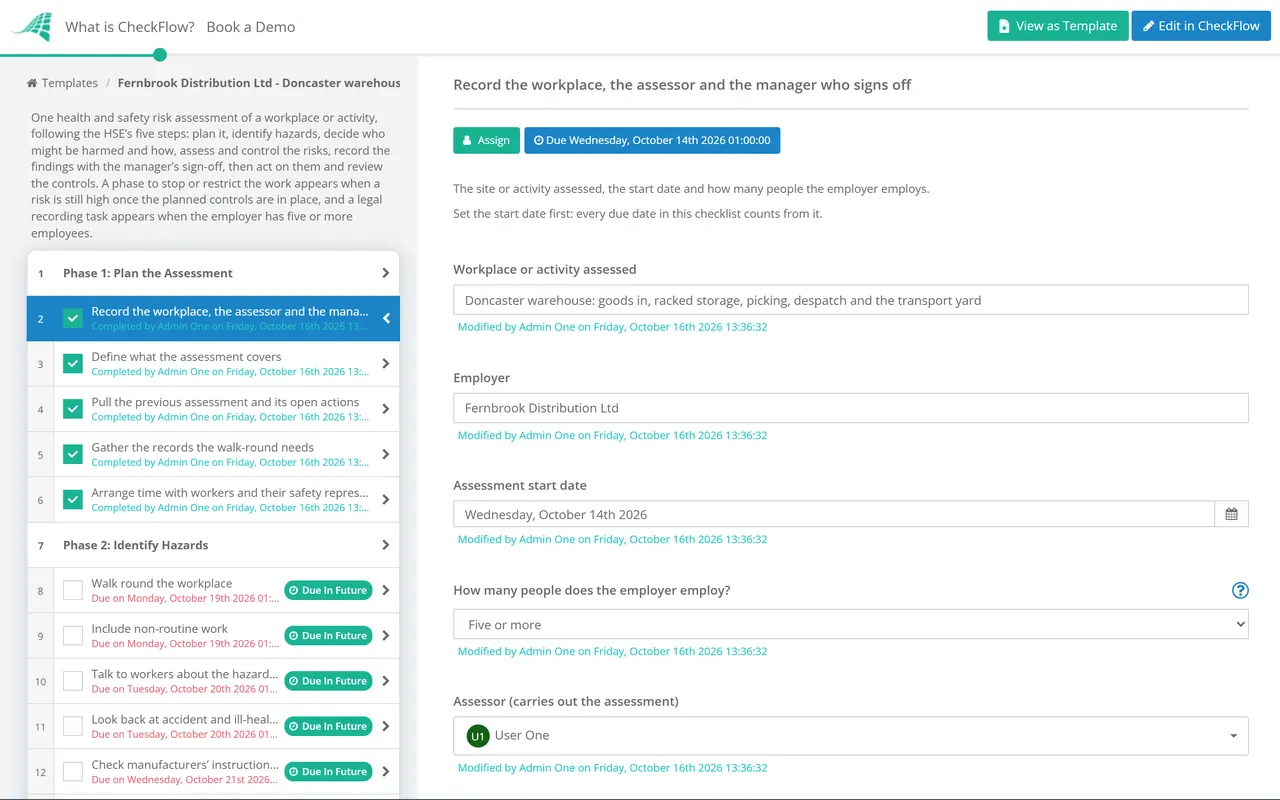Click the Fernbrook Distribution Ltd breadcrumb title
The height and width of the screenshot is (800, 1280).
259,83
